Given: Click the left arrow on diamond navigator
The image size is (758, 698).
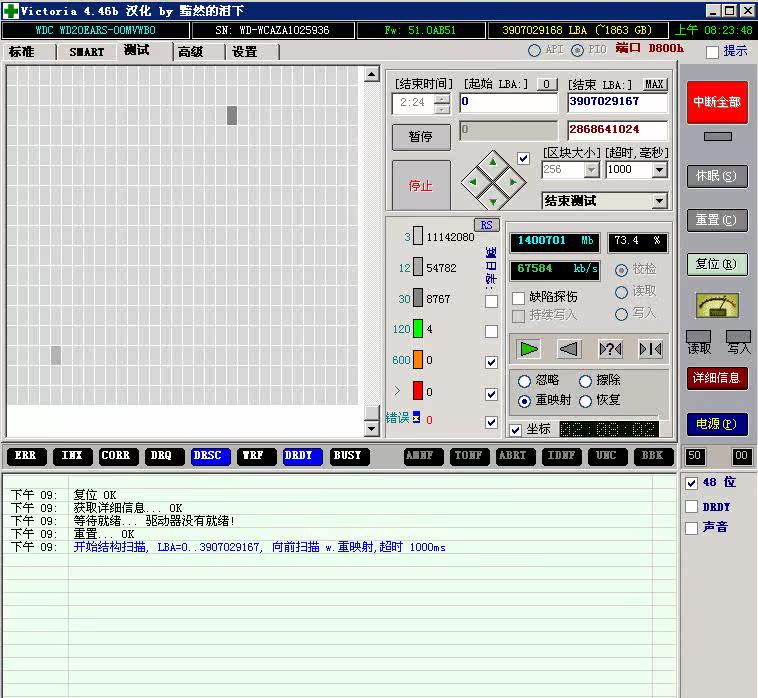Looking at the screenshot, I should (x=473, y=182).
